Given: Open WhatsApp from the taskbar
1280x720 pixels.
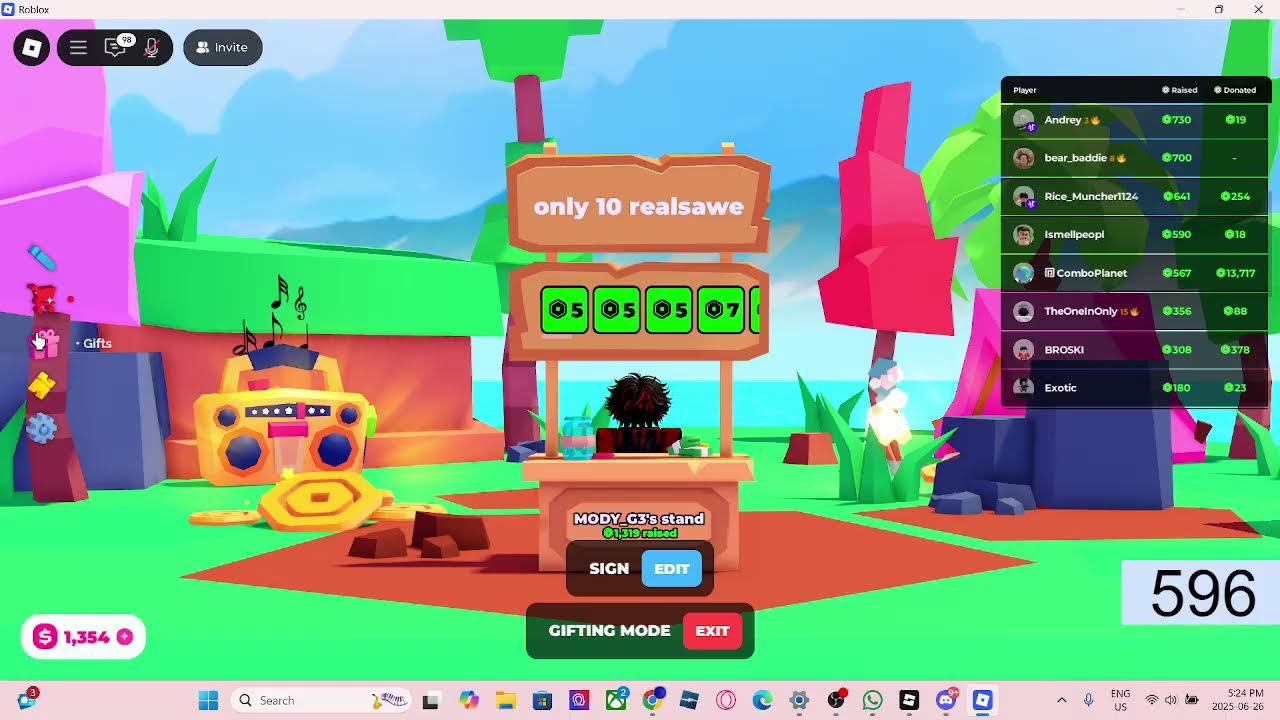Looking at the screenshot, I should point(872,700).
